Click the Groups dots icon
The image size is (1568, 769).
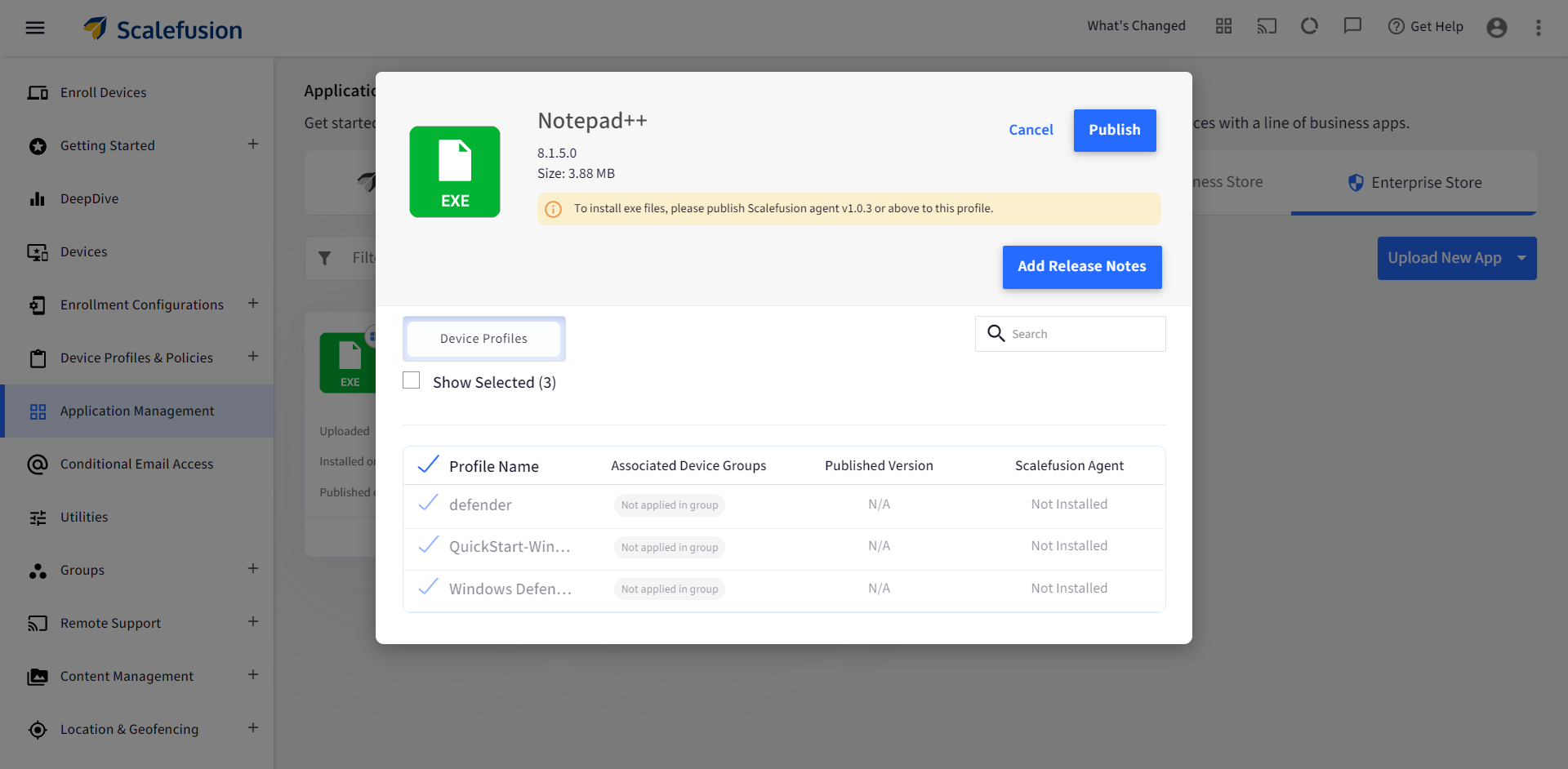pyautogui.click(x=38, y=571)
